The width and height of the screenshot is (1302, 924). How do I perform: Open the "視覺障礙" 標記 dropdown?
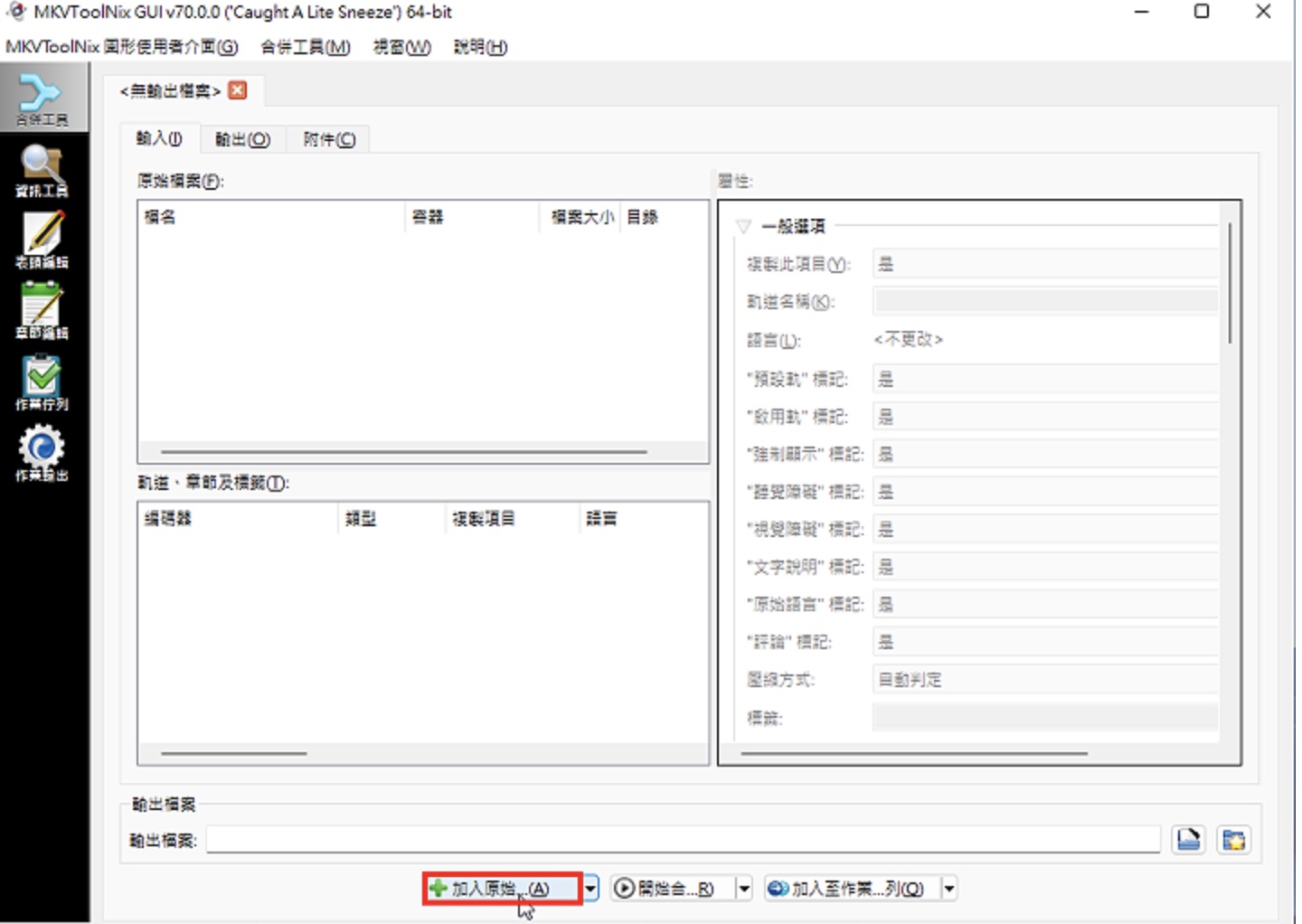1044,529
